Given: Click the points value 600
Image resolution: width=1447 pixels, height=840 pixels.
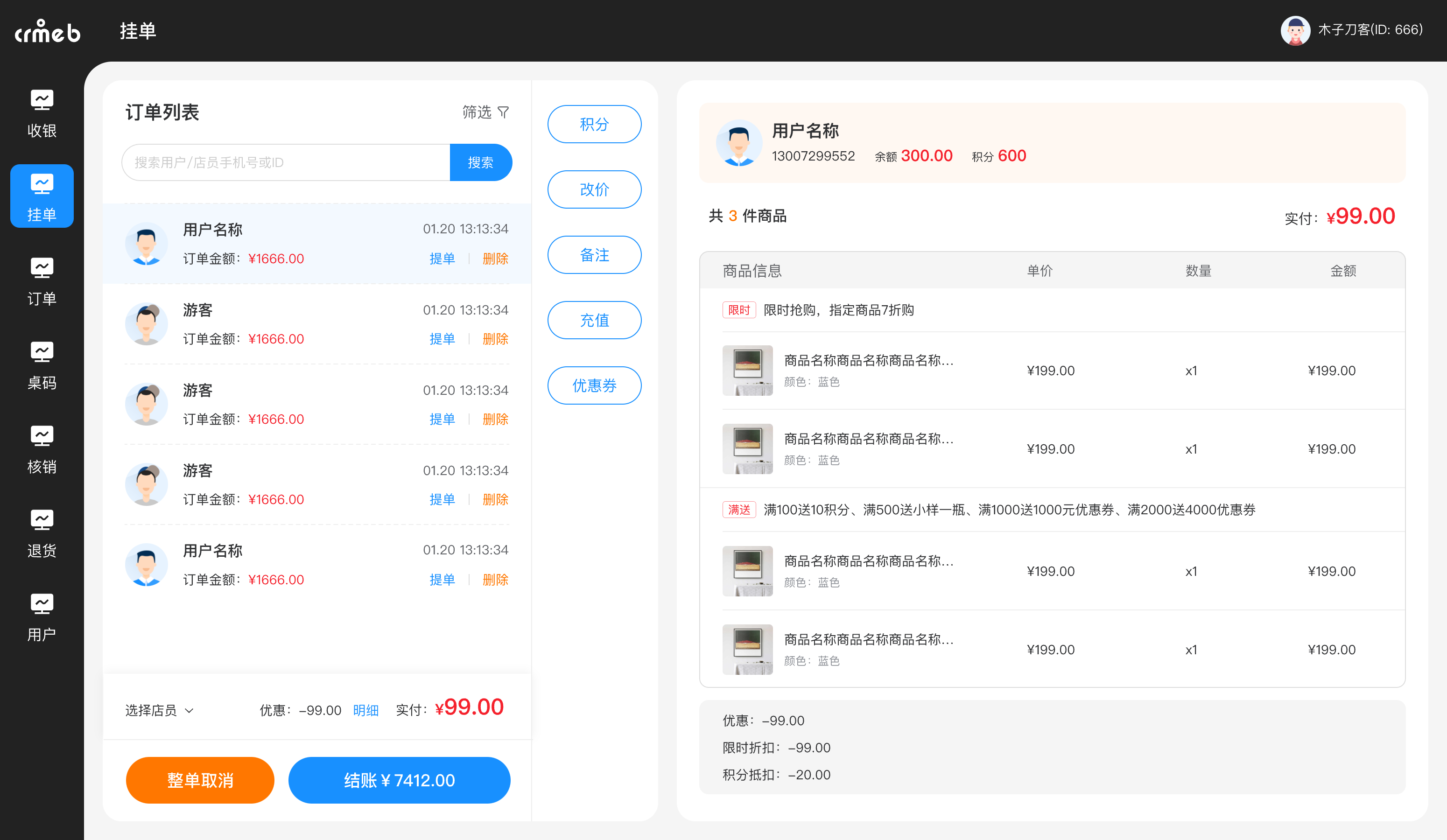Looking at the screenshot, I should tap(1012, 155).
